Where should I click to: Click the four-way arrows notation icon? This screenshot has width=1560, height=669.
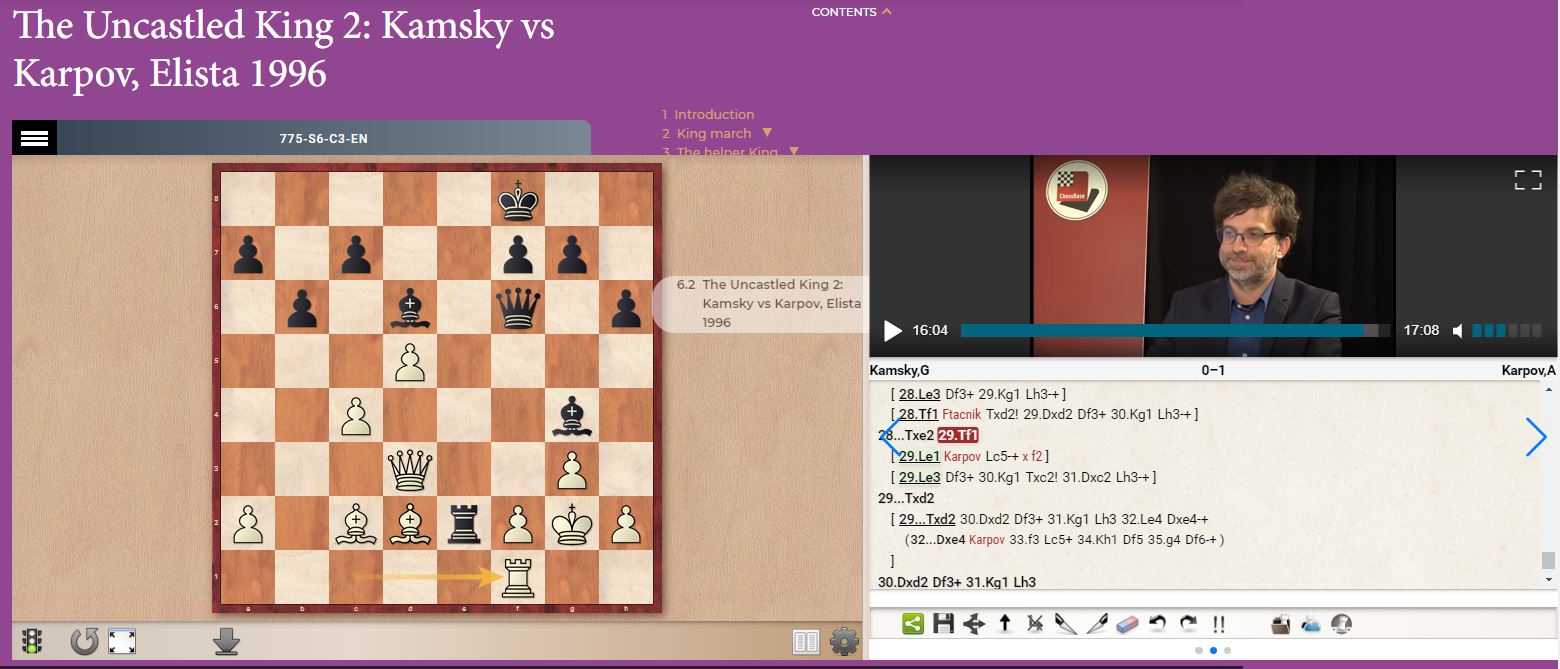[x=974, y=624]
